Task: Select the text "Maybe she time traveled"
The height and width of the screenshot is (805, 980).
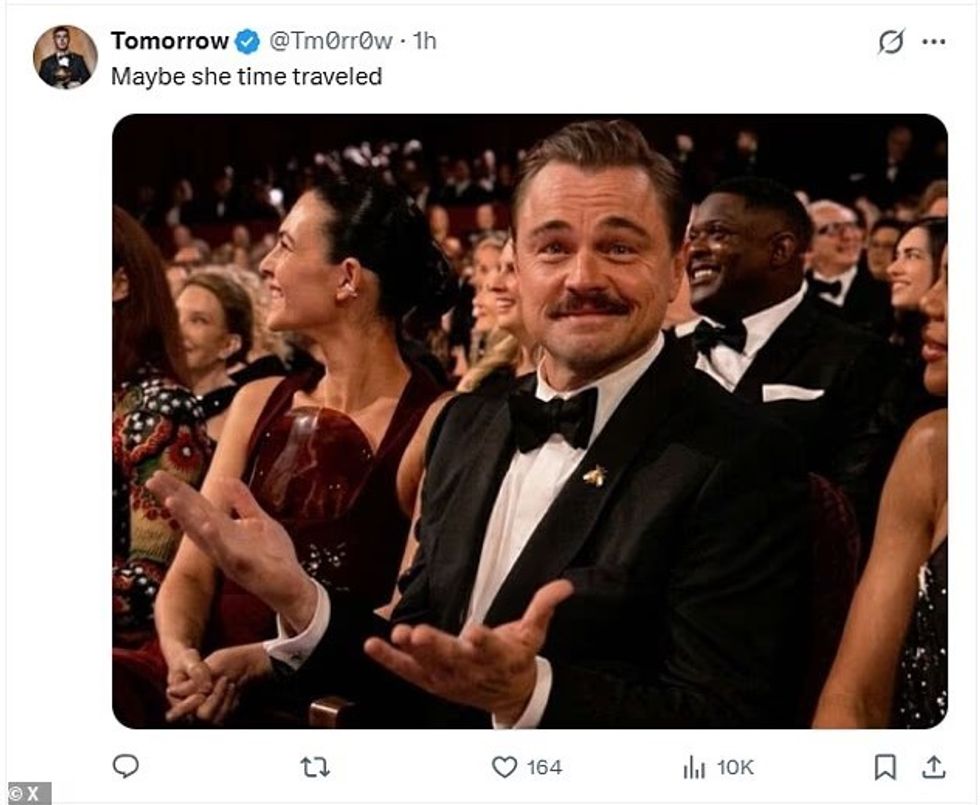Action: coord(246,76)
